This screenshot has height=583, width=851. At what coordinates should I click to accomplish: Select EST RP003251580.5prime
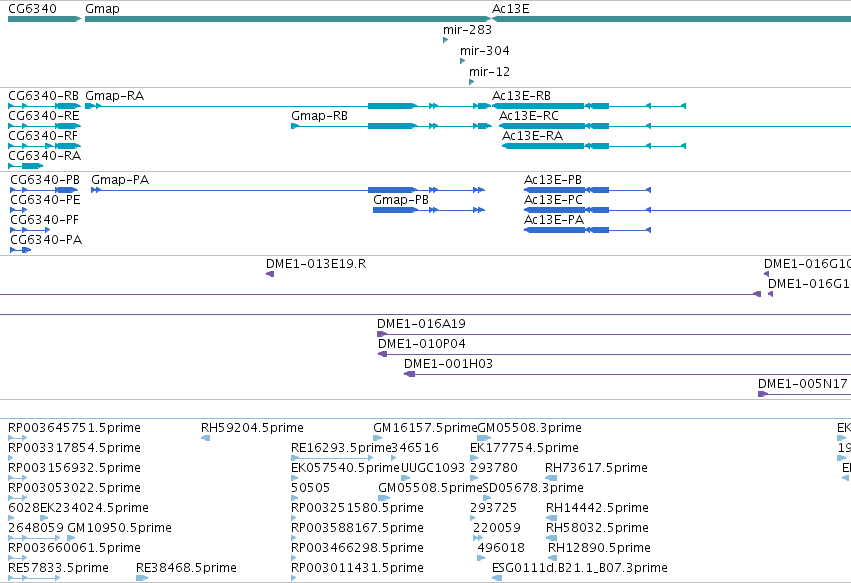(357, 509)
